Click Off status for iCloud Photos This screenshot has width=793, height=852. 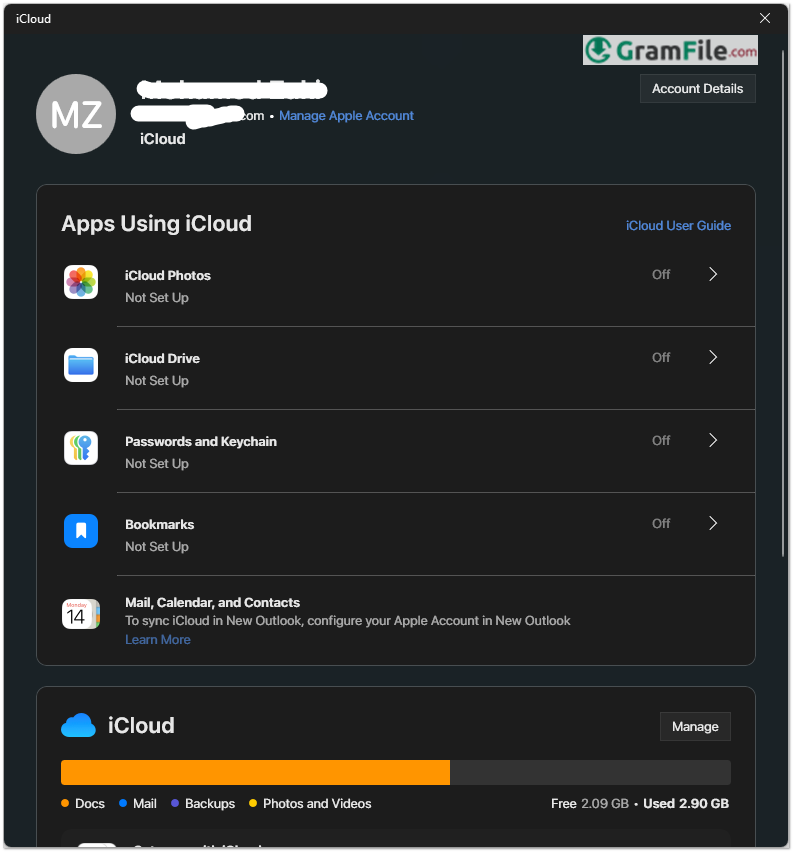661,274
